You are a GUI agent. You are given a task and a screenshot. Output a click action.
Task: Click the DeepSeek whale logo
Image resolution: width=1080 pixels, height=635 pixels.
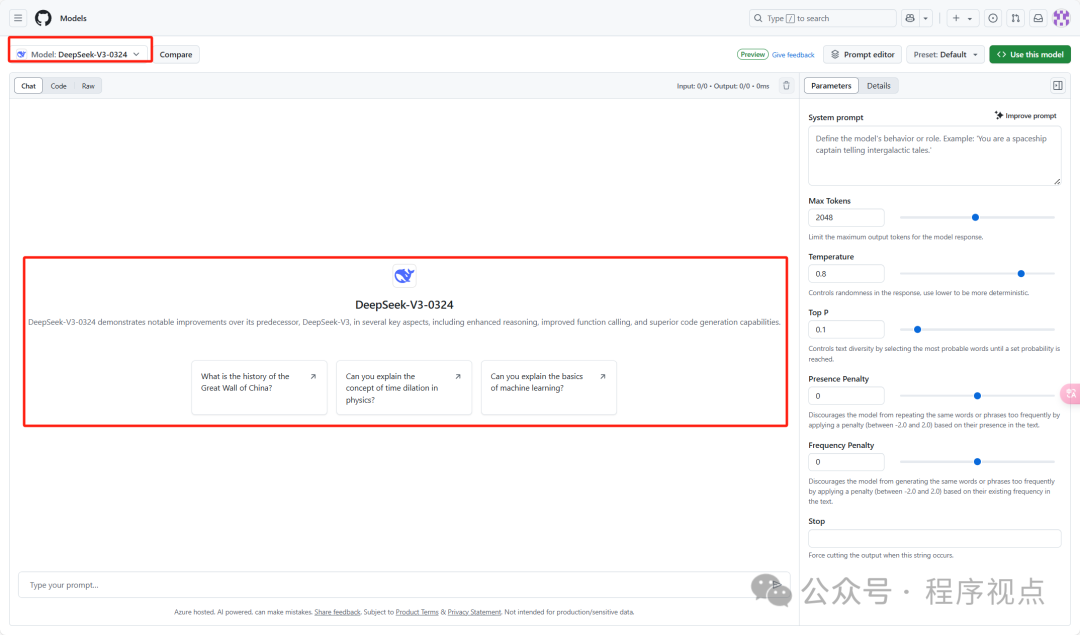coord(404,275)
